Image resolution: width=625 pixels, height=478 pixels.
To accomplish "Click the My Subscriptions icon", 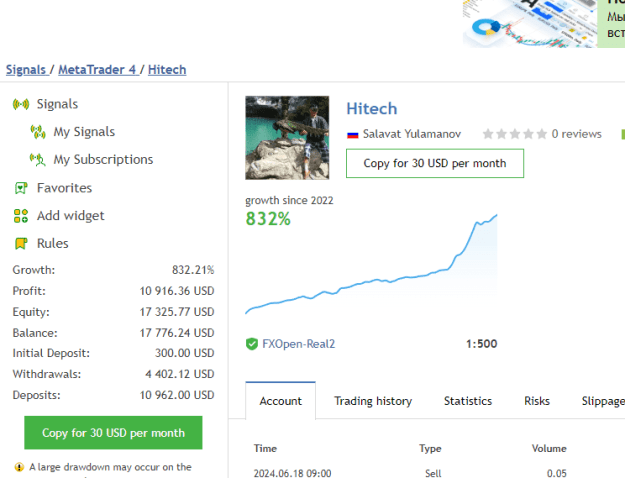I will click(x=38, y=160).
